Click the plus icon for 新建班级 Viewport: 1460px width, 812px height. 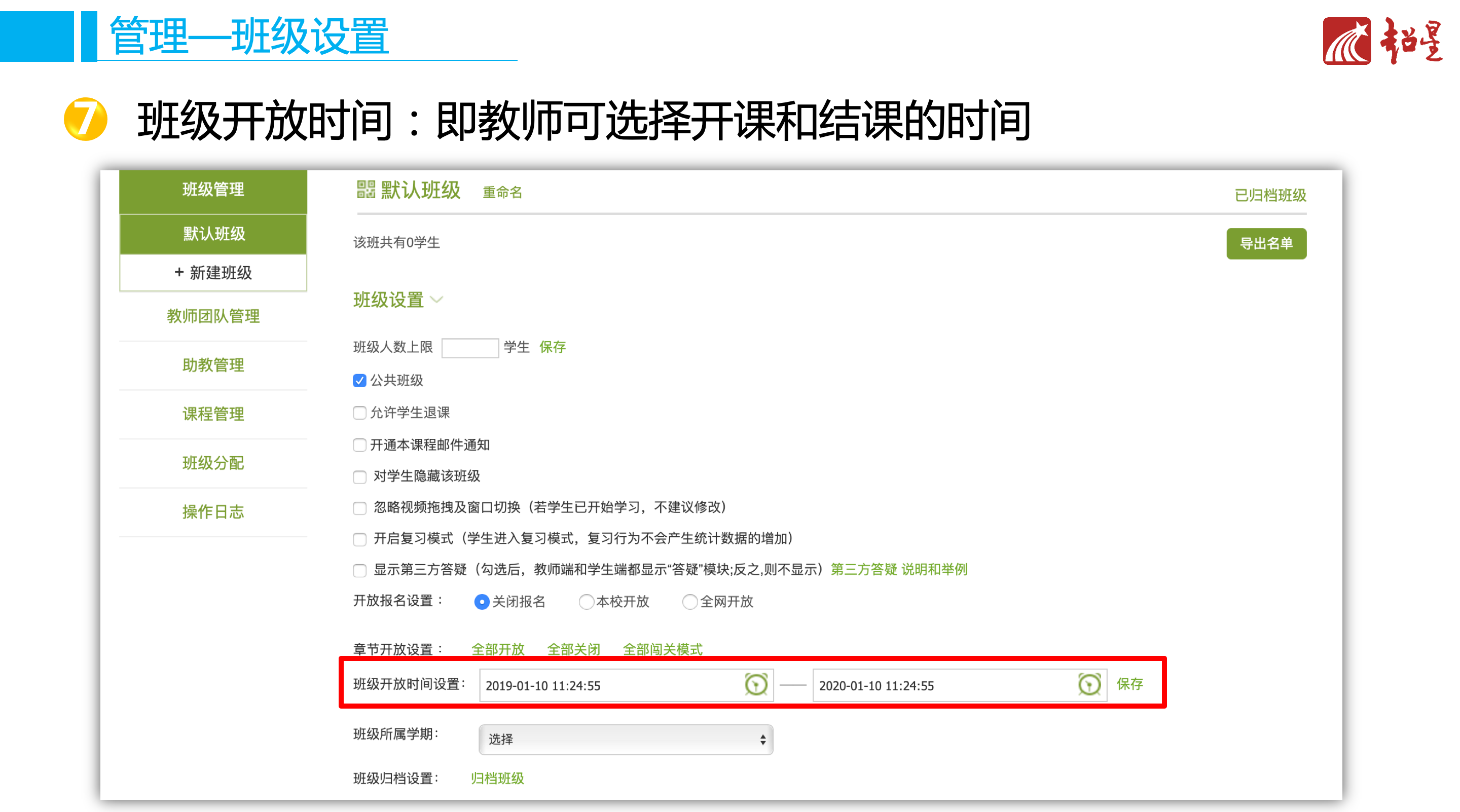click(x=179, y=272)
